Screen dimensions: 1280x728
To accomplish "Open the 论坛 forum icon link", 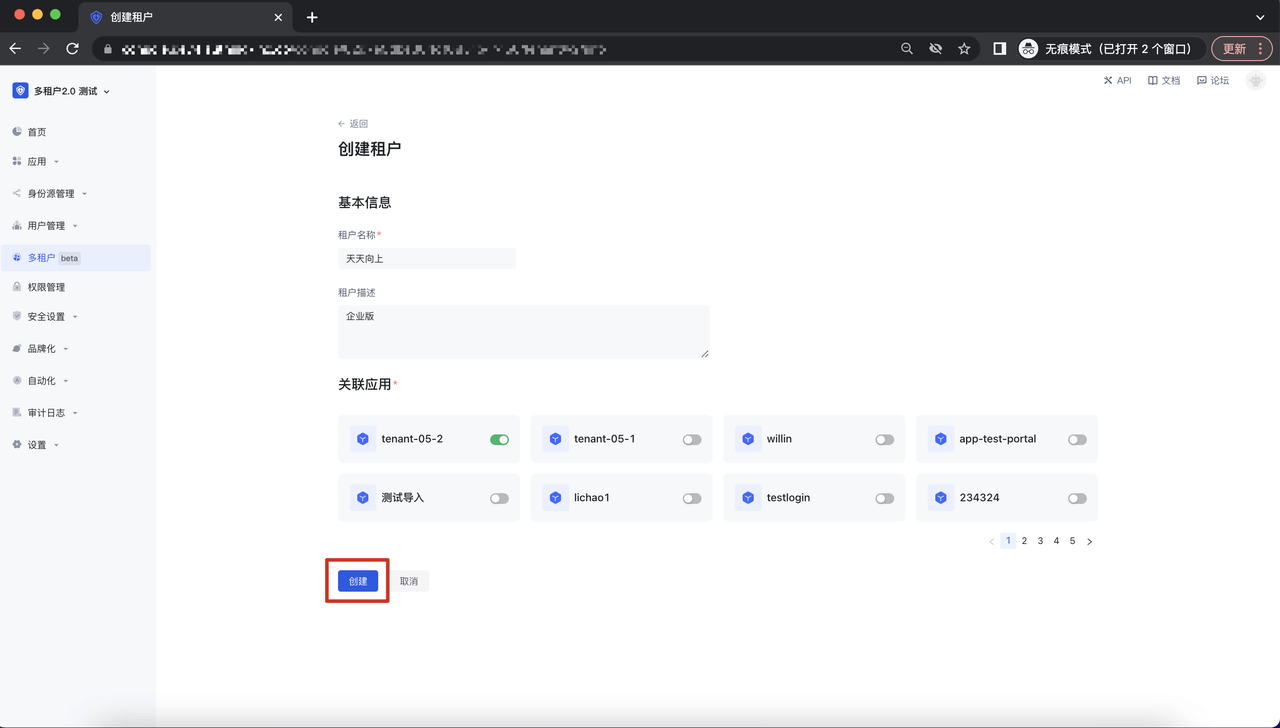I will pyautogui.click(x=1202, y=80).
